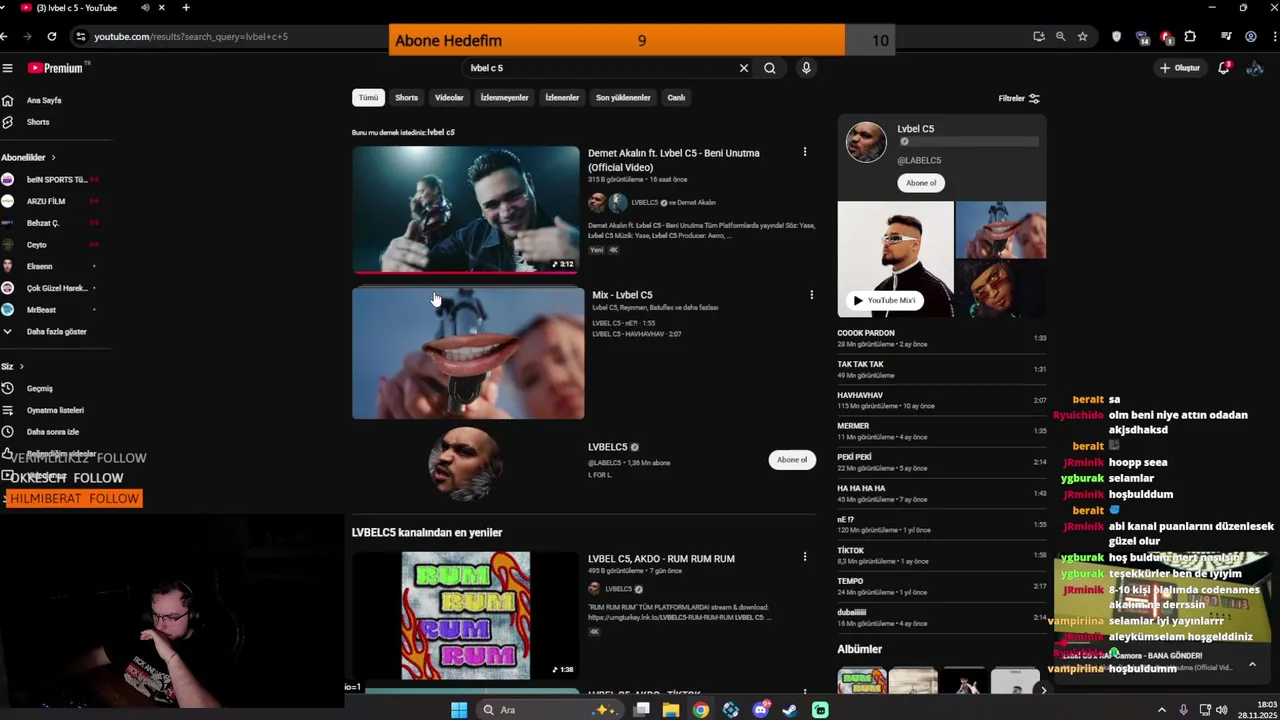Bookmark this page with the star icon

pyautogui.click(x=1082, y=36)
